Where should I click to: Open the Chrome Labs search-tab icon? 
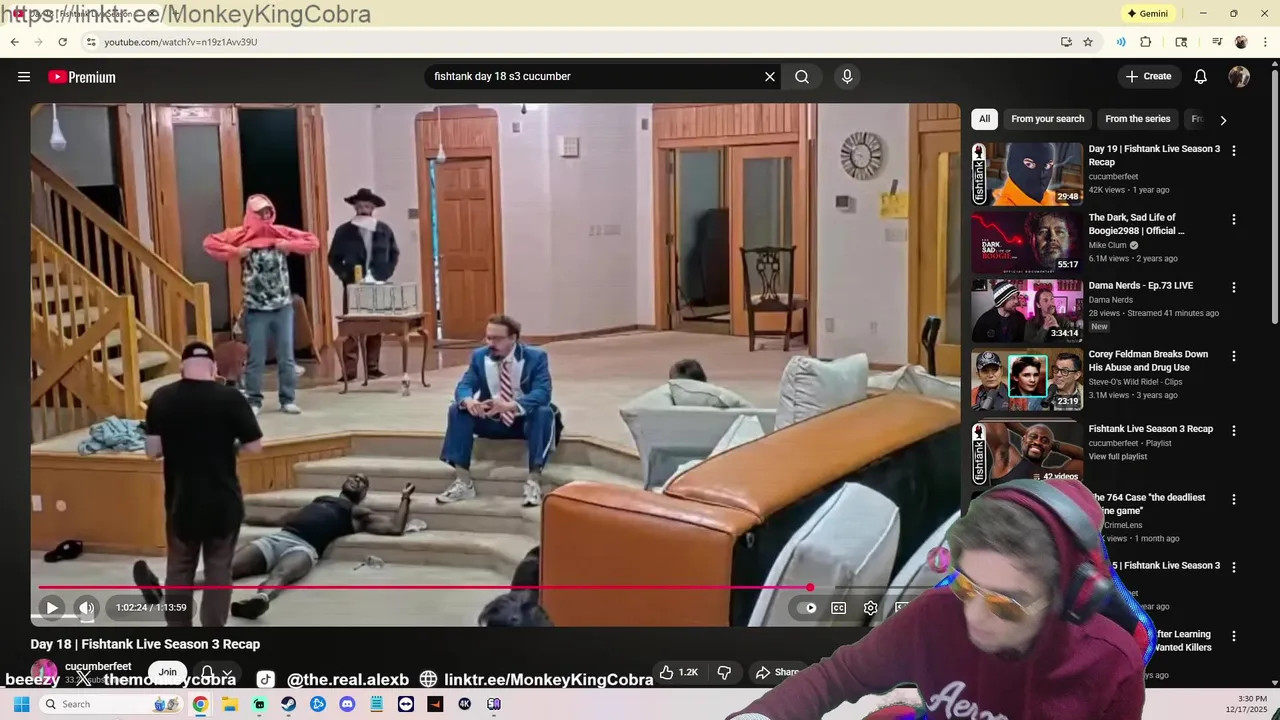click(x=1181, y=42)
